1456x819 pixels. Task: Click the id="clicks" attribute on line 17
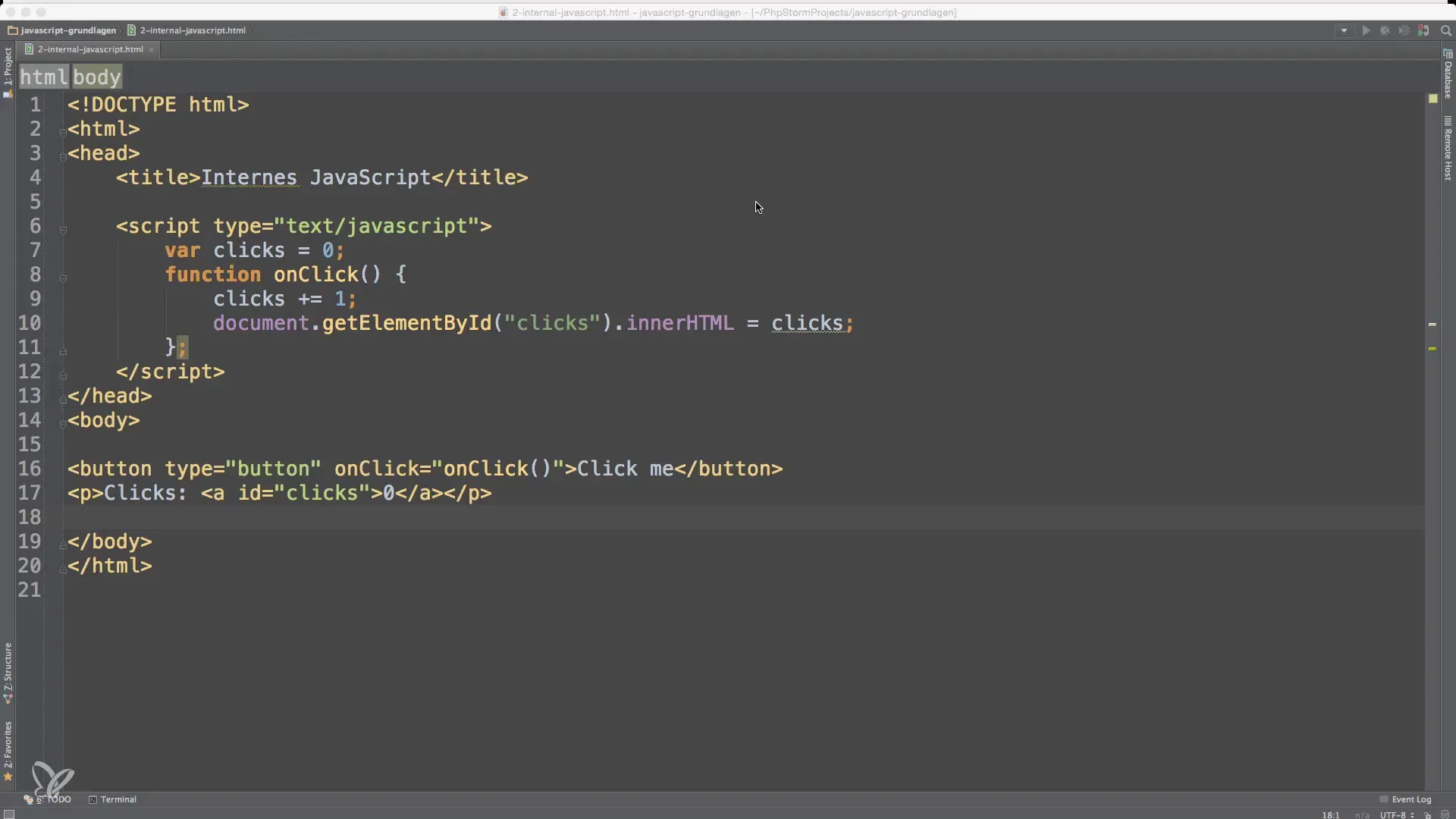[x=304, y=493]
